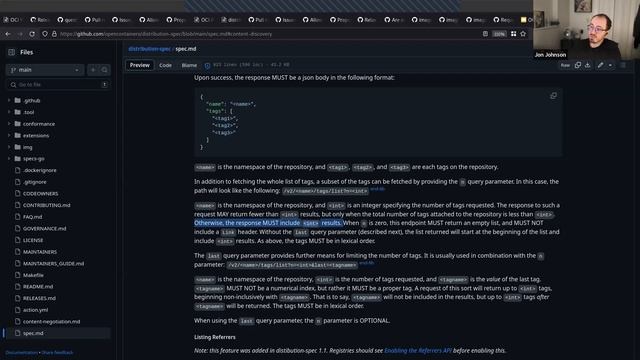Open search icon next to branch selector
This screenshot has height=360, width=640.
[x=104, y=70]
